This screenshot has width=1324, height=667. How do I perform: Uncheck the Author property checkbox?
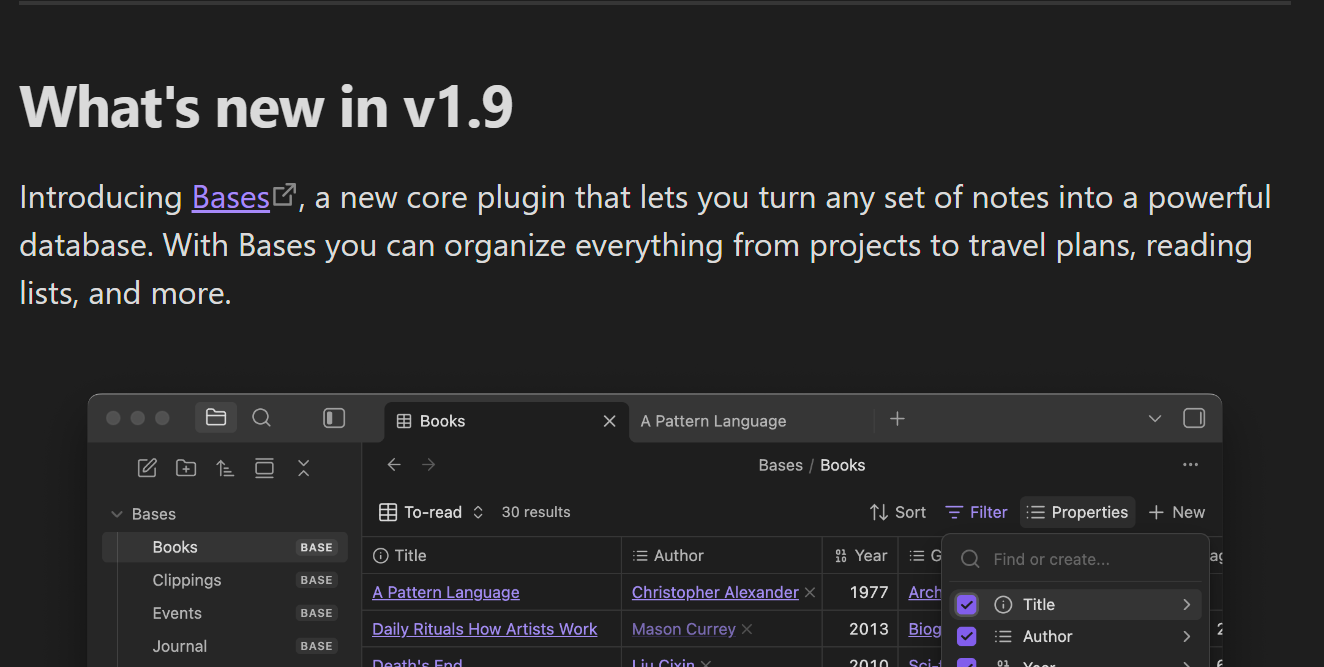(966, 637)
